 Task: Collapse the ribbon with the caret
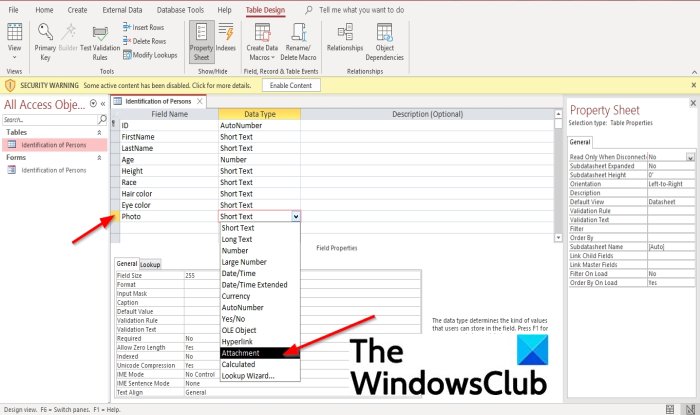click(x=694, y=72)
